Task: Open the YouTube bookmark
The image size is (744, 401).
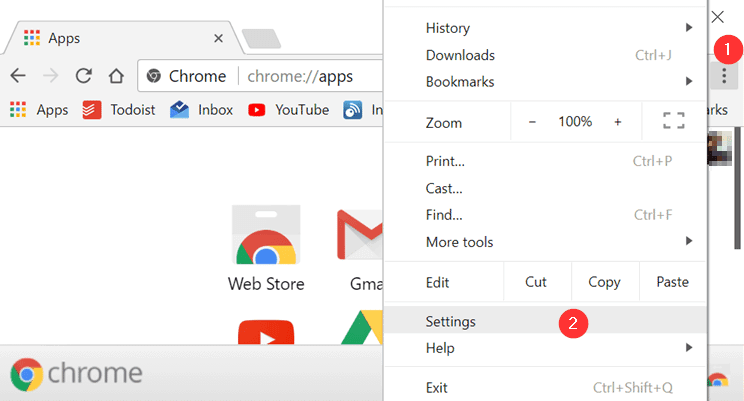Action: pyautogui.click(x=289, y=110)
